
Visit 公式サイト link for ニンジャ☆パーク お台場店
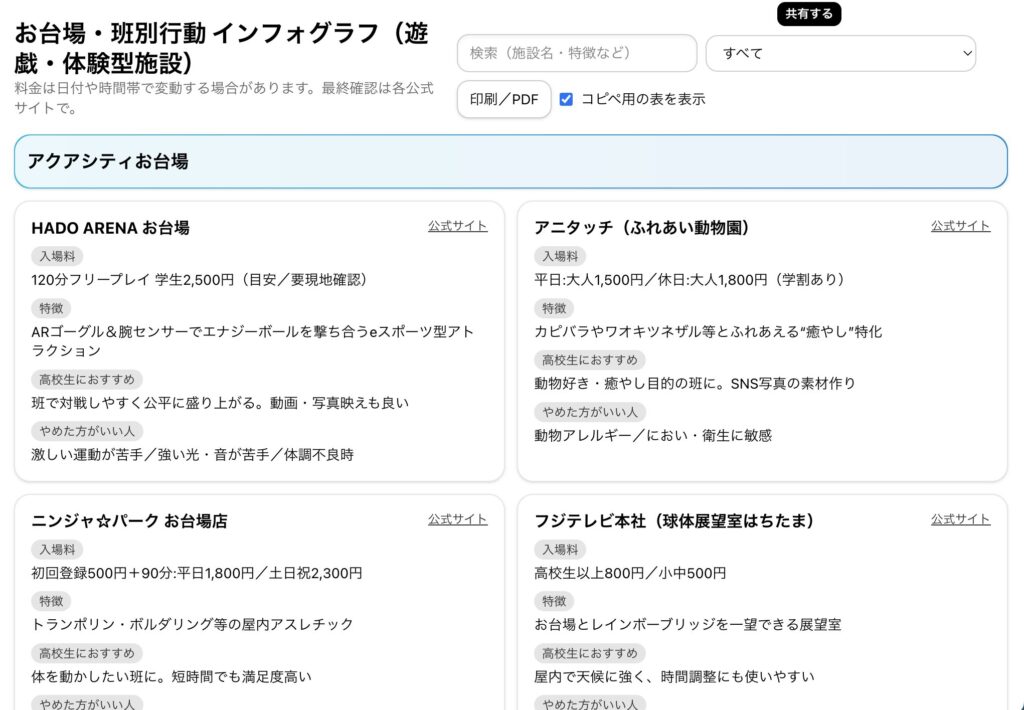(457, 519)
